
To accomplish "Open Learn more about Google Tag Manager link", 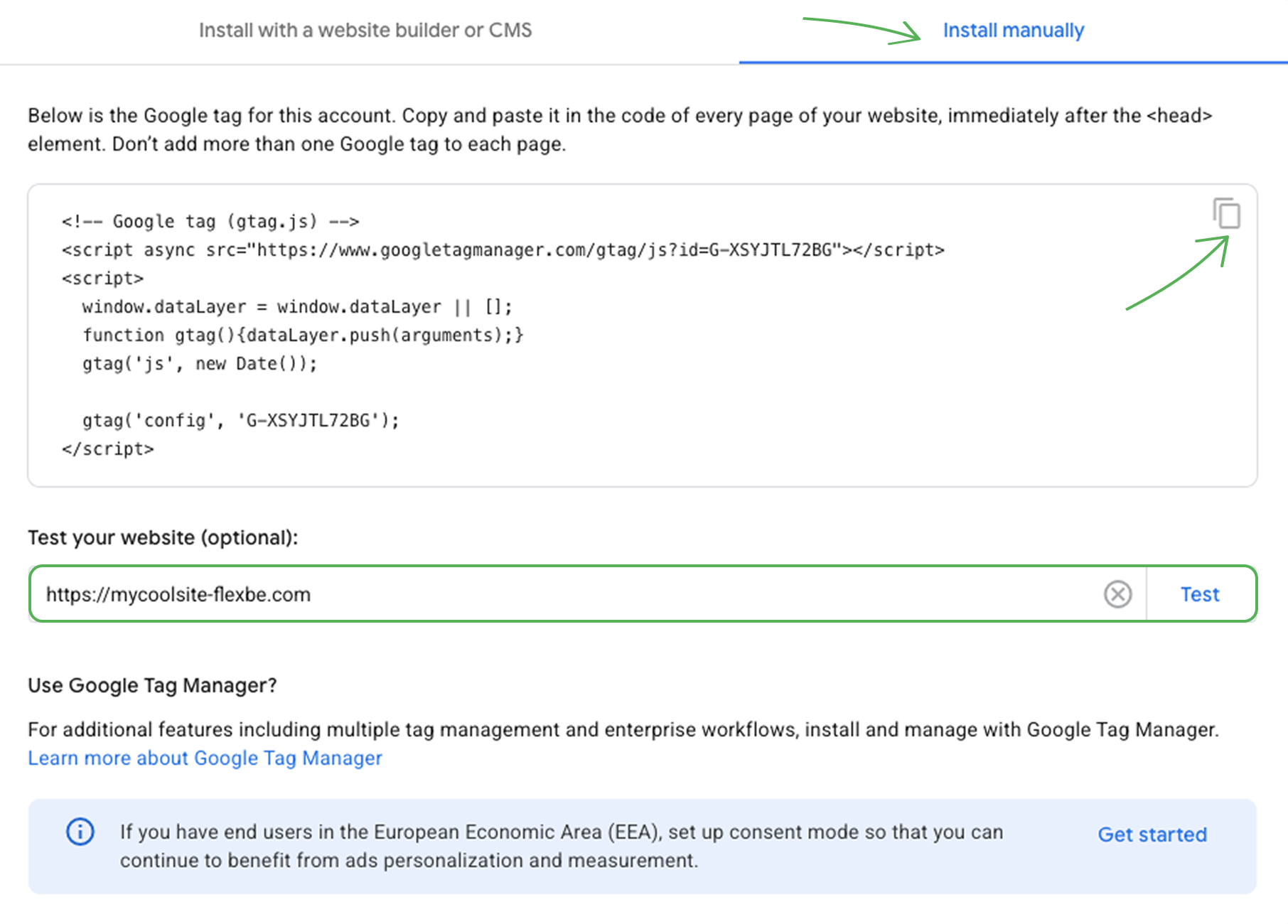I will coord(205,758).
